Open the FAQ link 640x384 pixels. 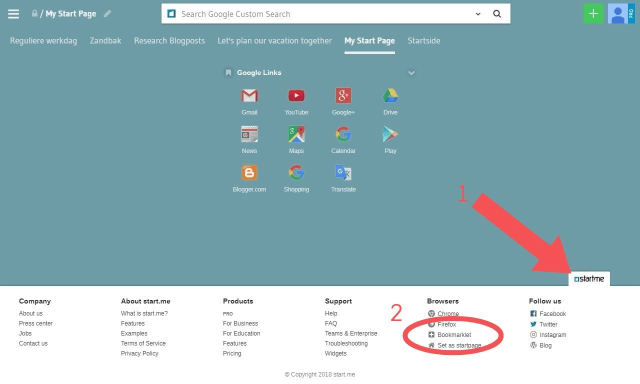331,324
